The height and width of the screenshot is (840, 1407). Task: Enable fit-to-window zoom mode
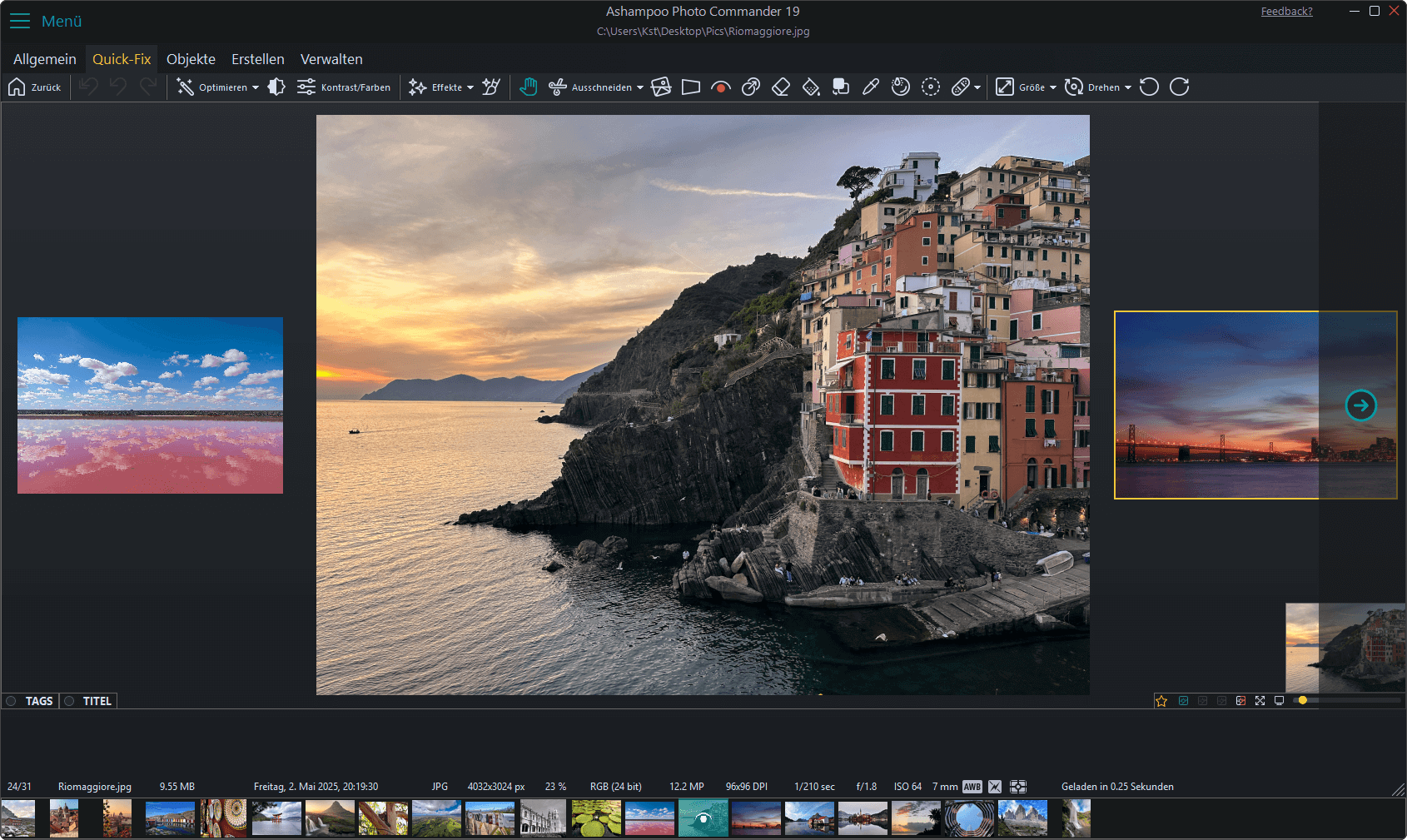pos(1260,700)
